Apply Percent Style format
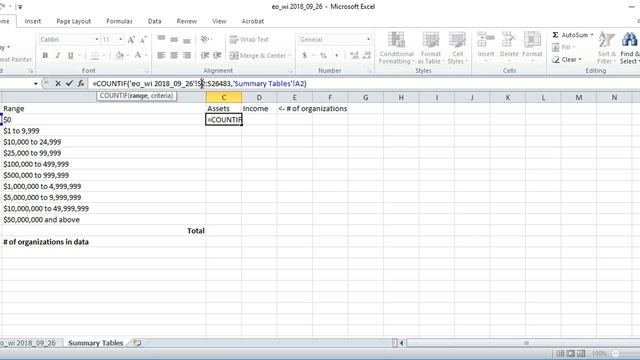This screenshot has width=640, height=360. [323, 56]
